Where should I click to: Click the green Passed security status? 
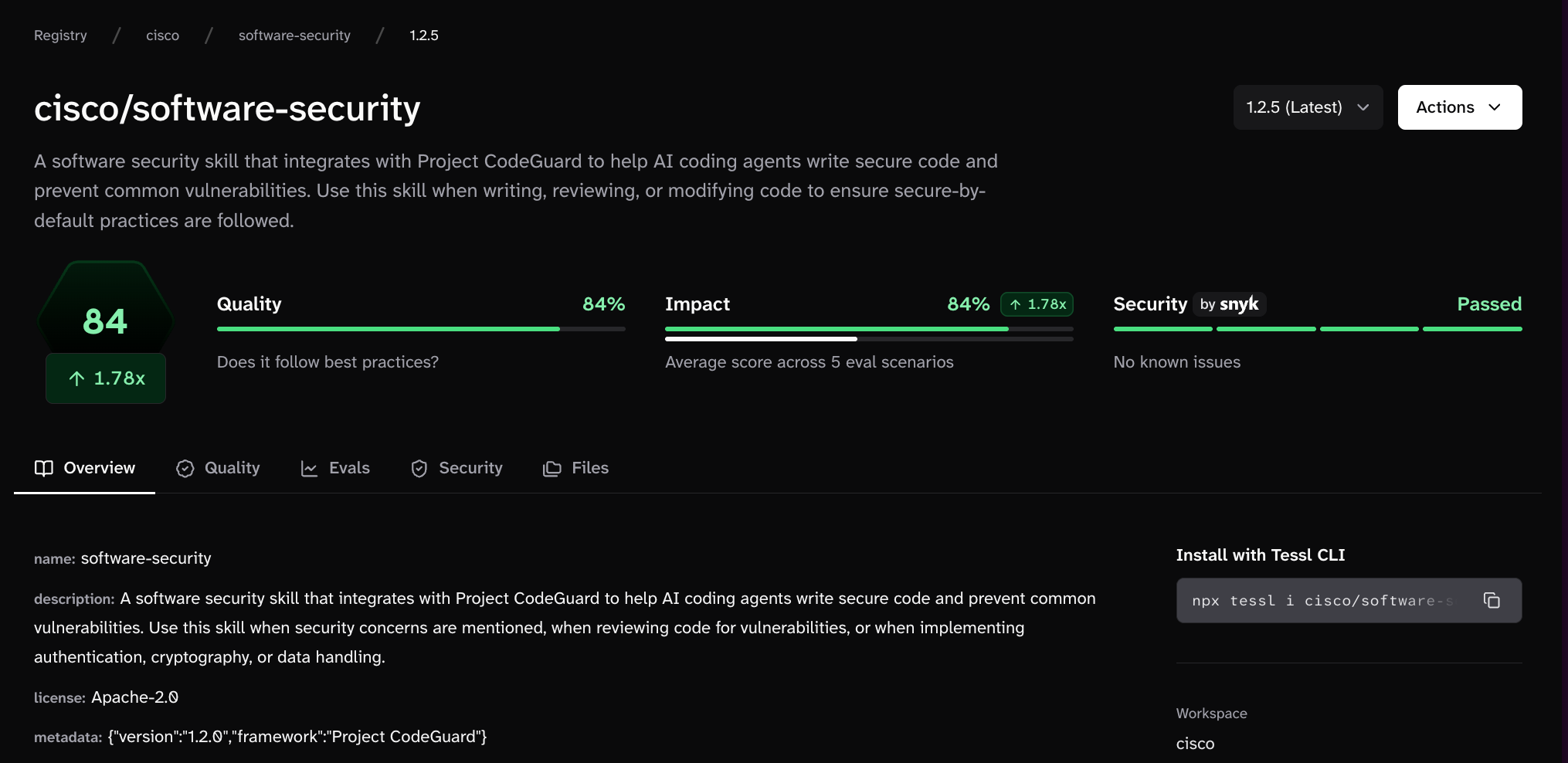[x=1489, y=304]
